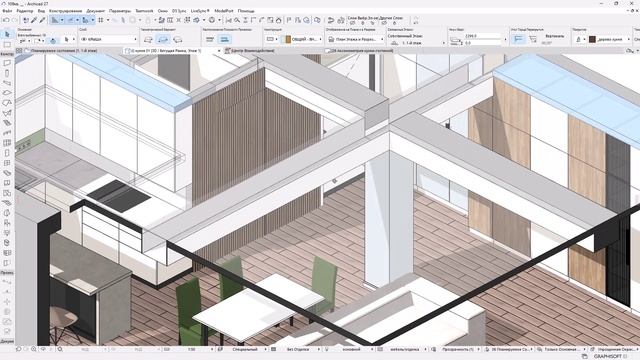Select the Skylight tool in the toolbox

click(x=7, y=173)
